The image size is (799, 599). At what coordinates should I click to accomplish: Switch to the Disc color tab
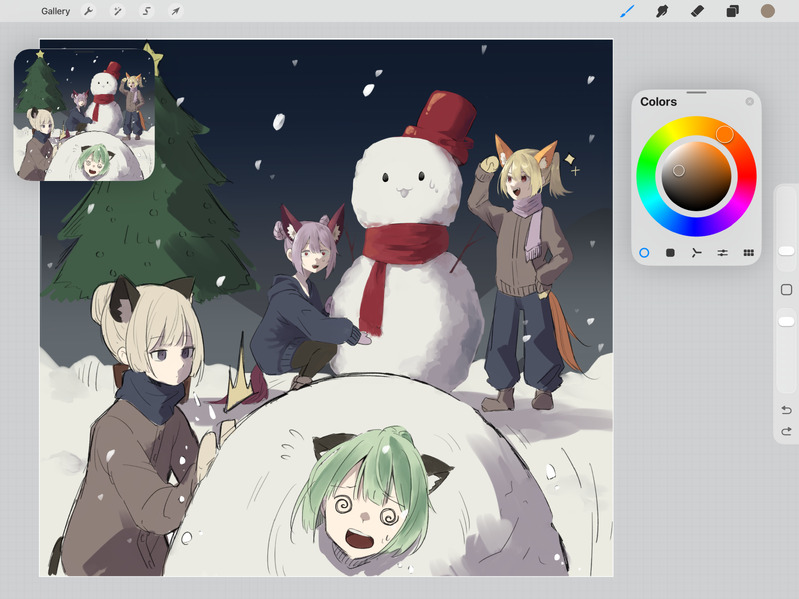point(644,253)
